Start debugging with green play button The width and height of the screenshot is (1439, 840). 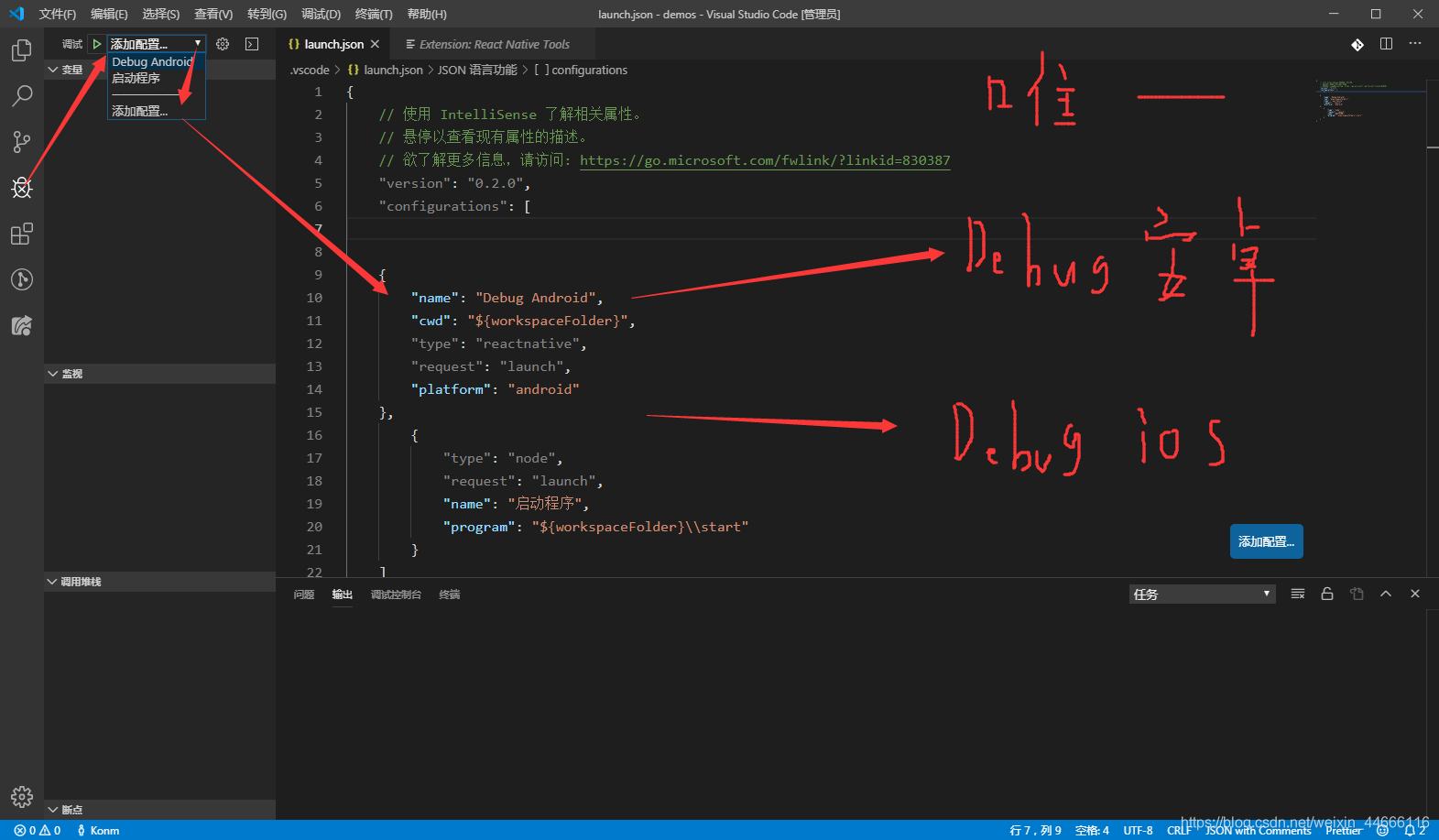(x=96, y=44)
